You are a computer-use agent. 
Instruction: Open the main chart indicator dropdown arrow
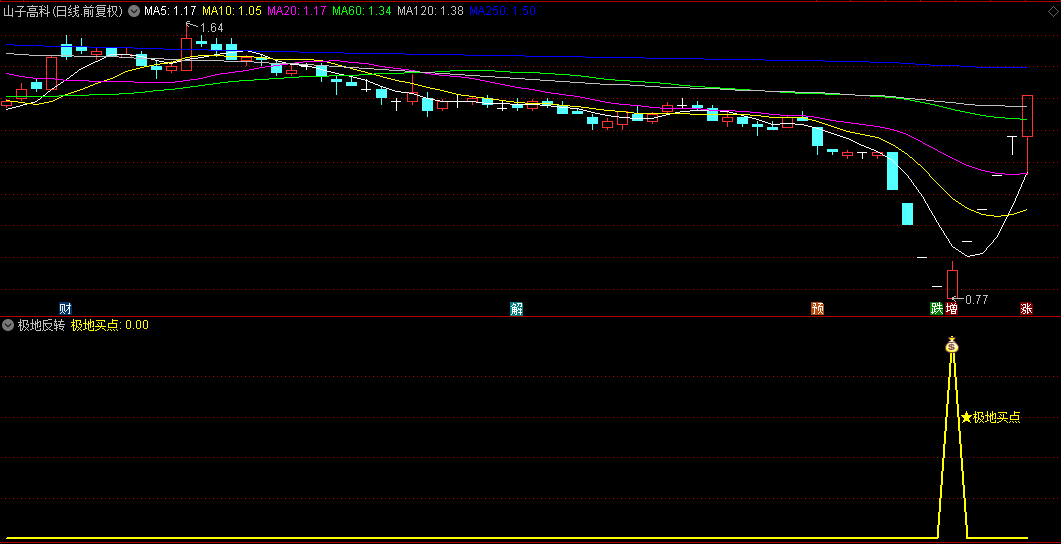click(x=133, y=11)
